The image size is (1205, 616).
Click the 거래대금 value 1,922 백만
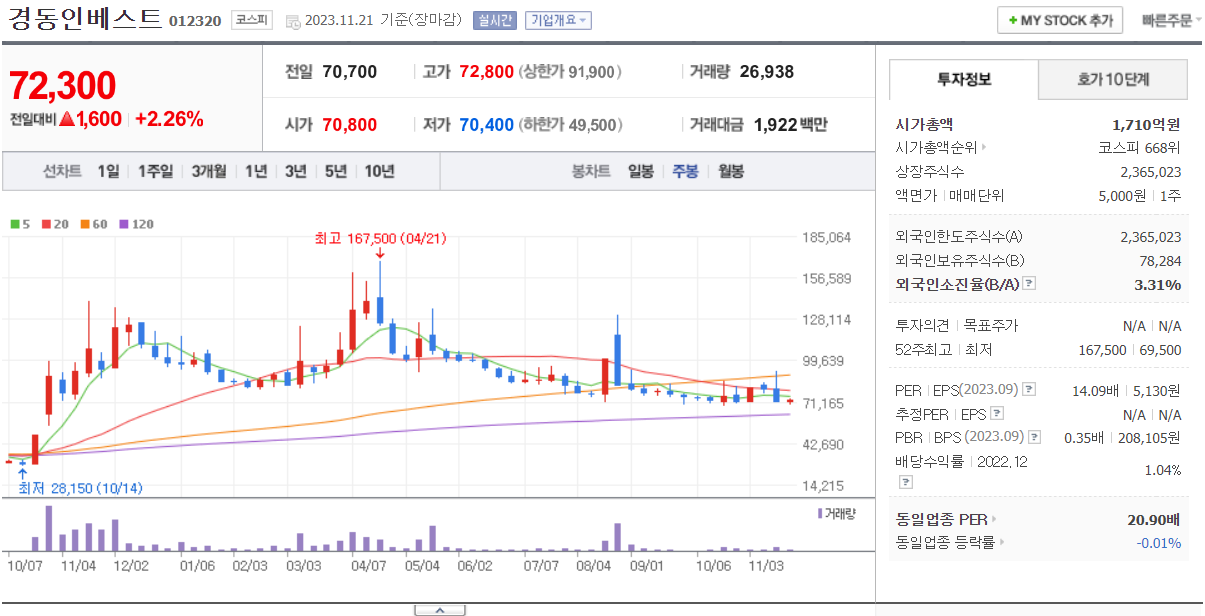point(791,125)
